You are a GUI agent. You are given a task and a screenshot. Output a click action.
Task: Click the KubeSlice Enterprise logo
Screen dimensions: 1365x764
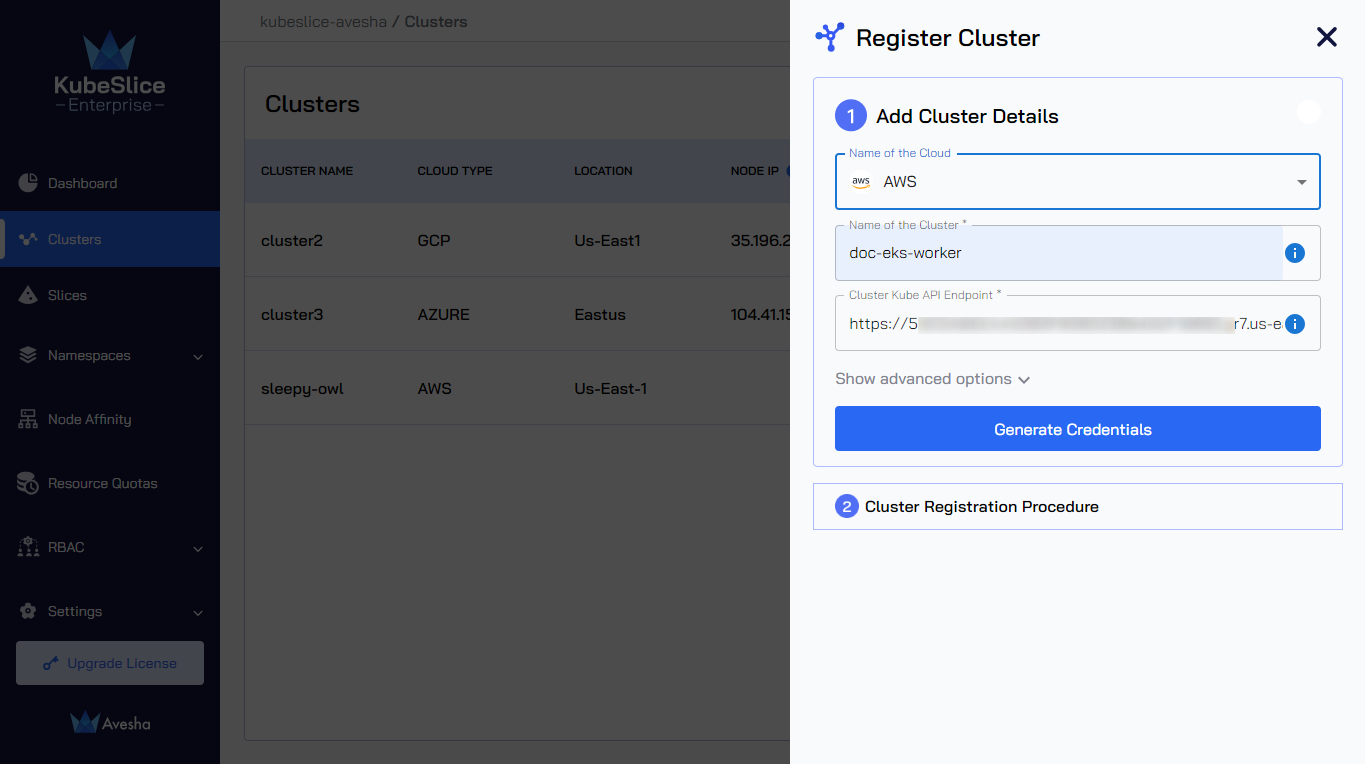(x=110, y=72)
